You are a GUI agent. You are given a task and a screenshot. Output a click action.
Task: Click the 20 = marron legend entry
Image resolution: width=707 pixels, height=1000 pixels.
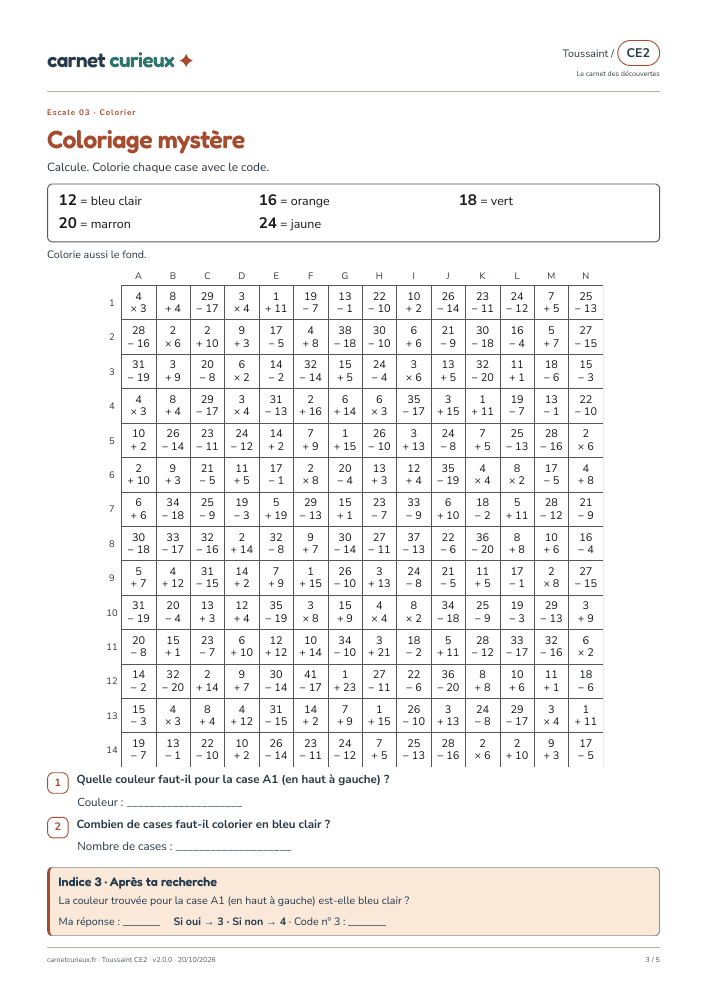click(x=94, y=223)
